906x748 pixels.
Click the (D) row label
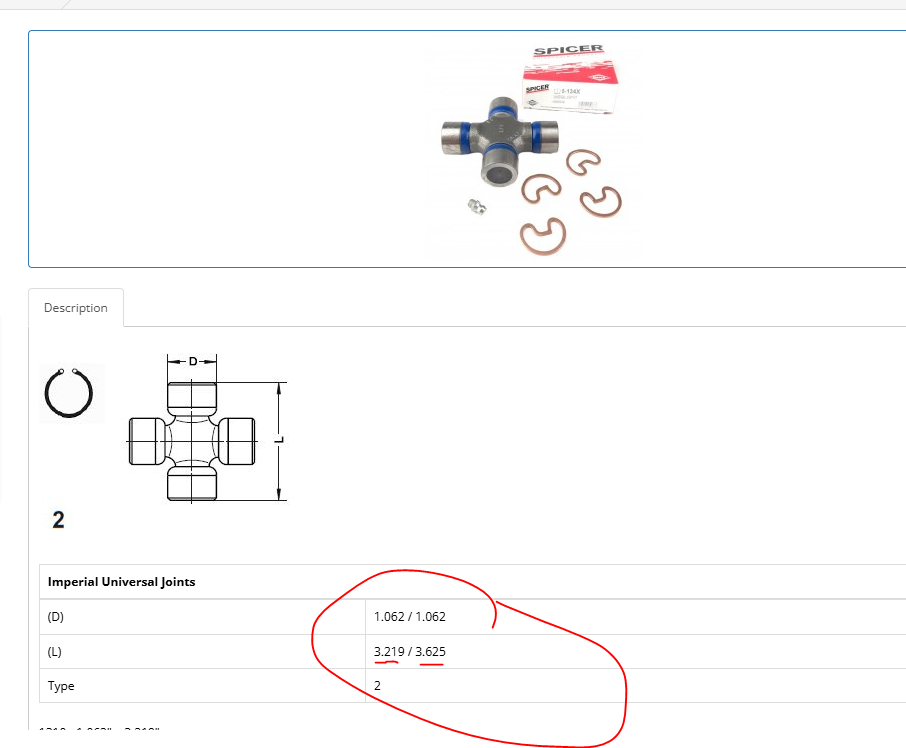click(56, 617)
